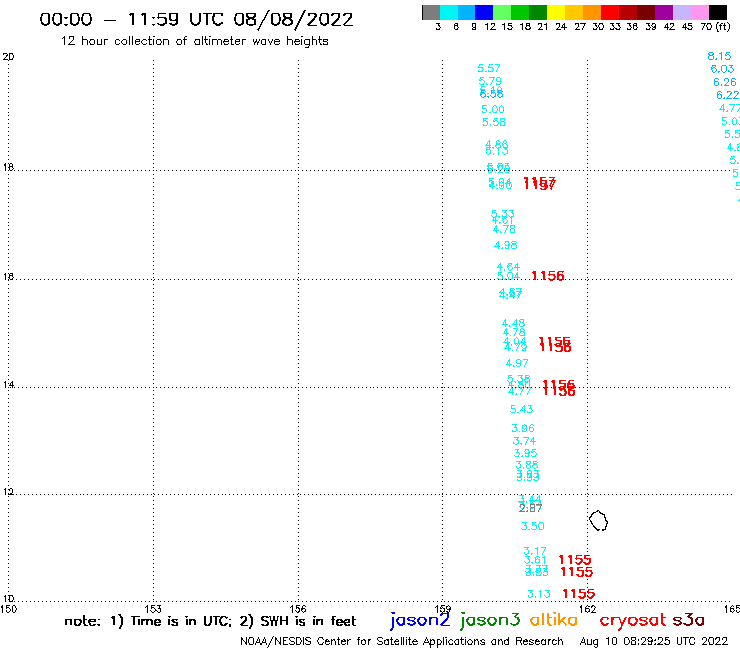
Task: Click the orange swatch in the legend bar
Action: point(591,12)
